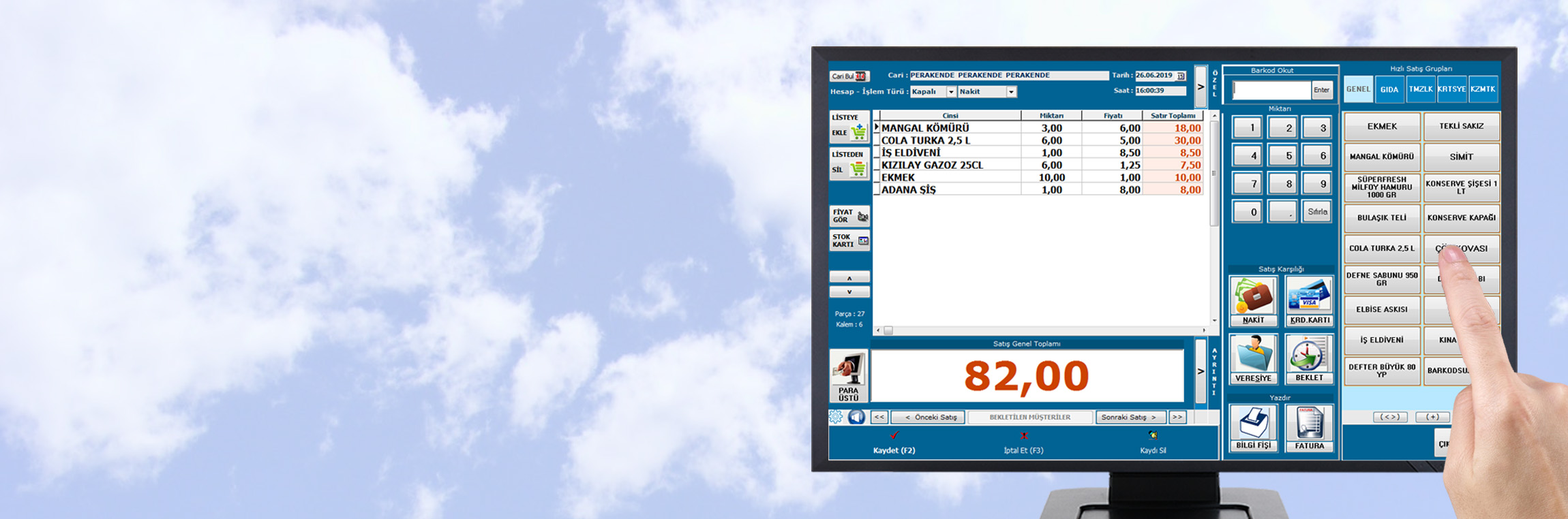This screenshot has width=1568, height=519.
Task: Click the Miktarı column header
Action: point(1051,116)
